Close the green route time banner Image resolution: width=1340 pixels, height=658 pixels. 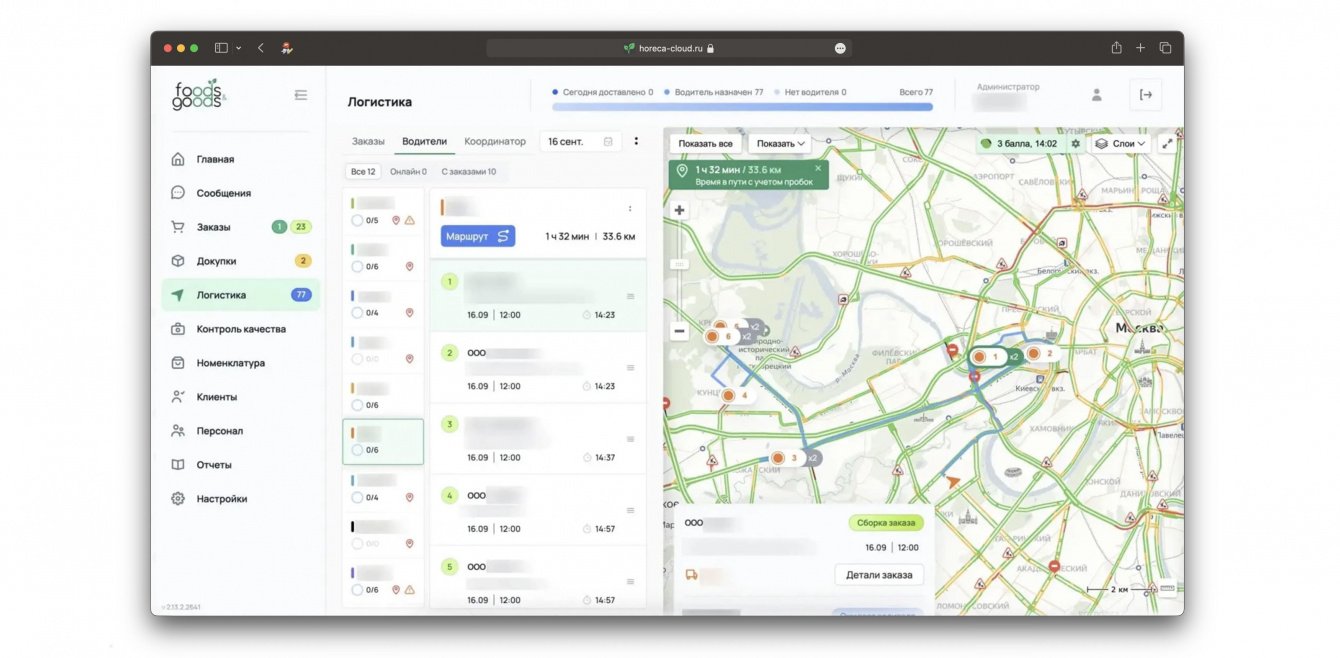point(818,168)
